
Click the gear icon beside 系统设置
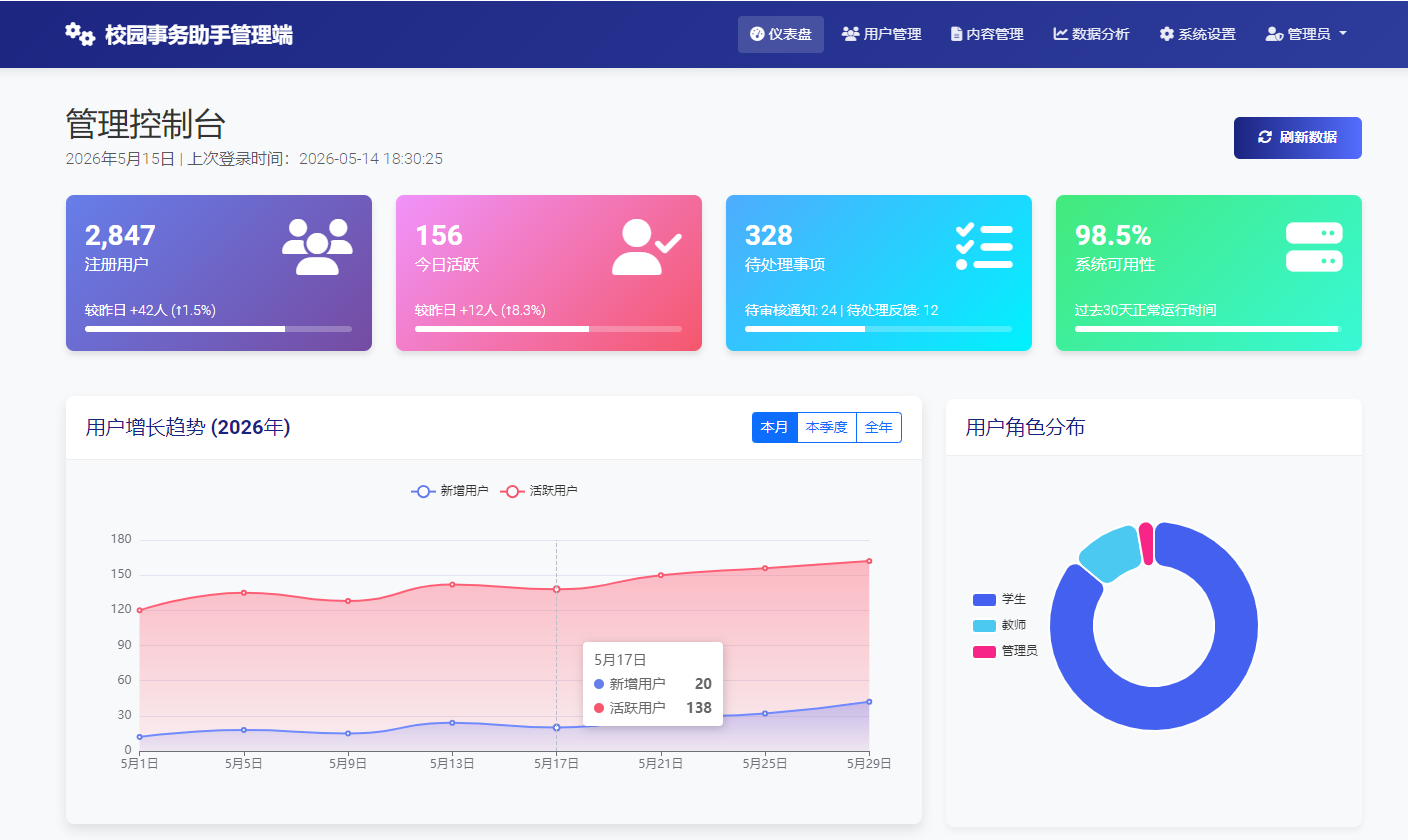click(x=1165, y=33)
